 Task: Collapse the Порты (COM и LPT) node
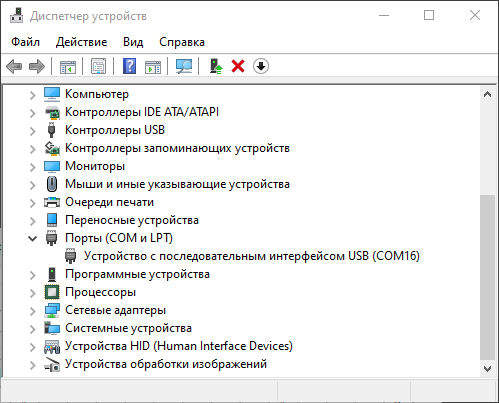coord(32,238)
